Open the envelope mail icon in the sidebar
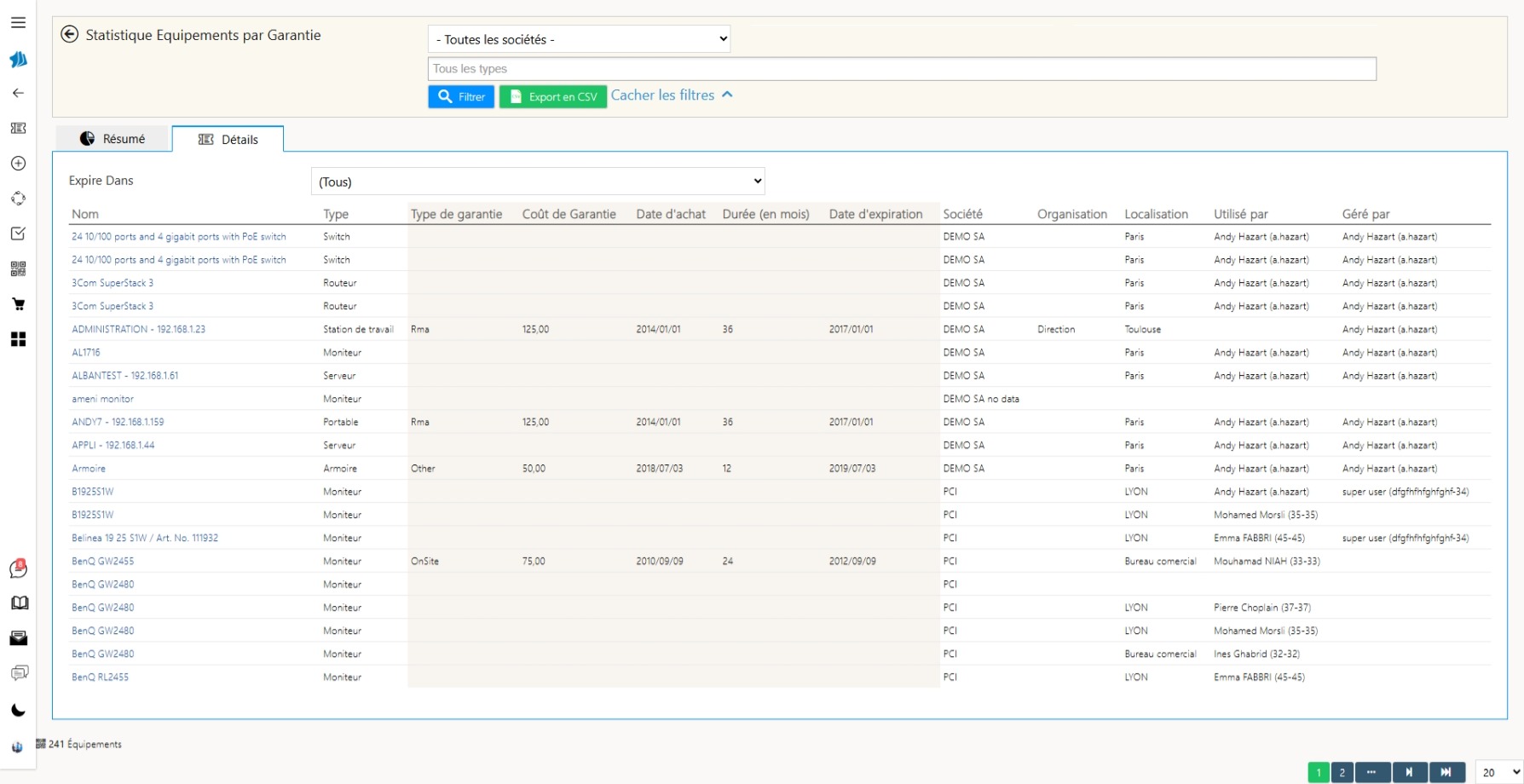This screenshot has width=1524, height=784. 18,638
